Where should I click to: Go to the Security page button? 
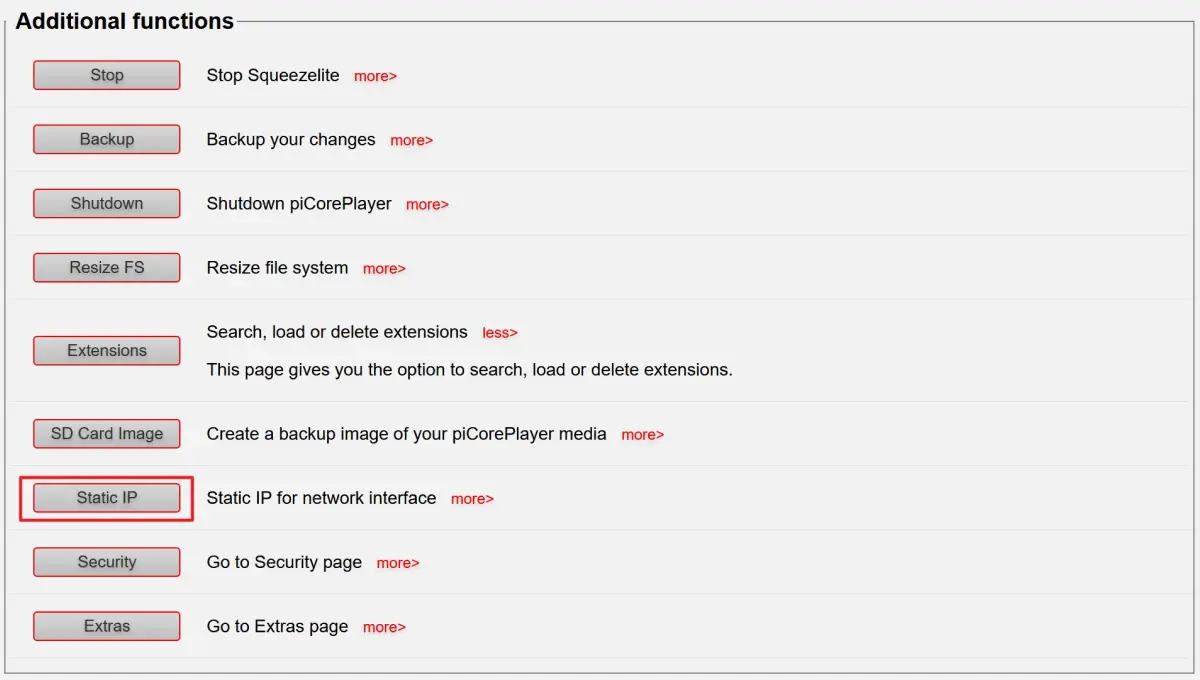[107, 562]
